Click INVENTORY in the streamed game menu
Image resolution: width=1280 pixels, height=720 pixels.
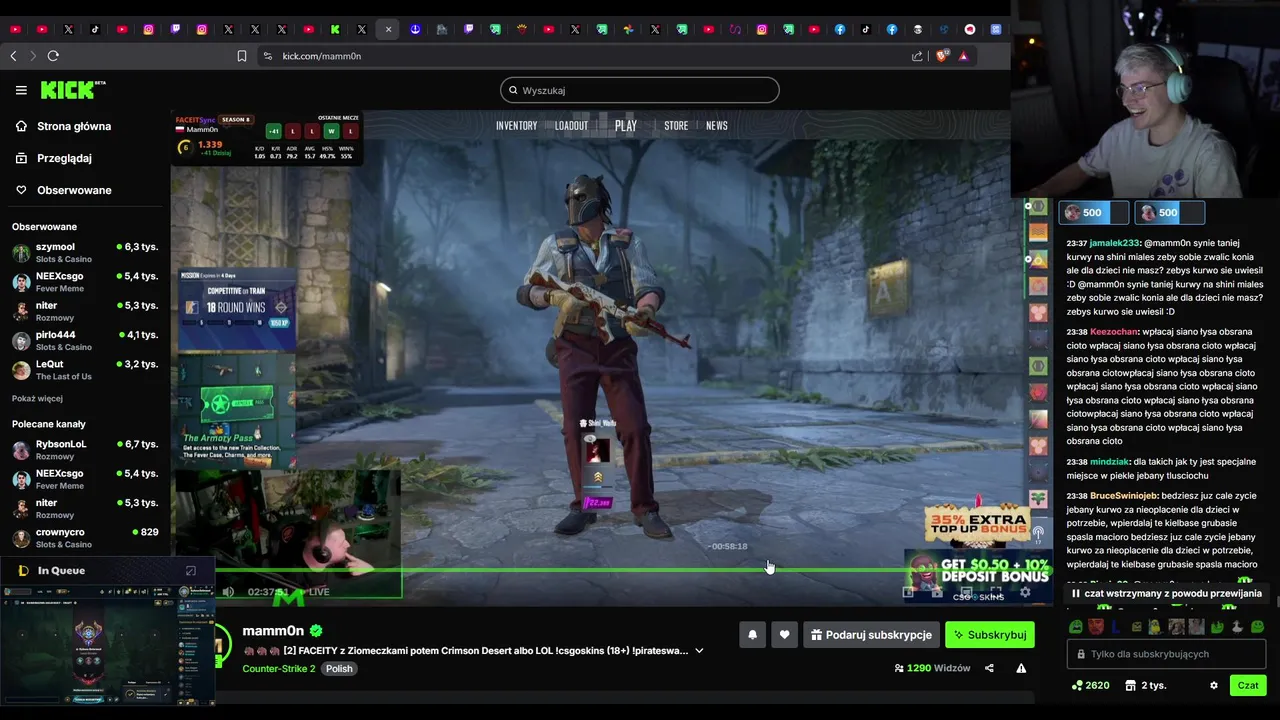pos(517,126)
